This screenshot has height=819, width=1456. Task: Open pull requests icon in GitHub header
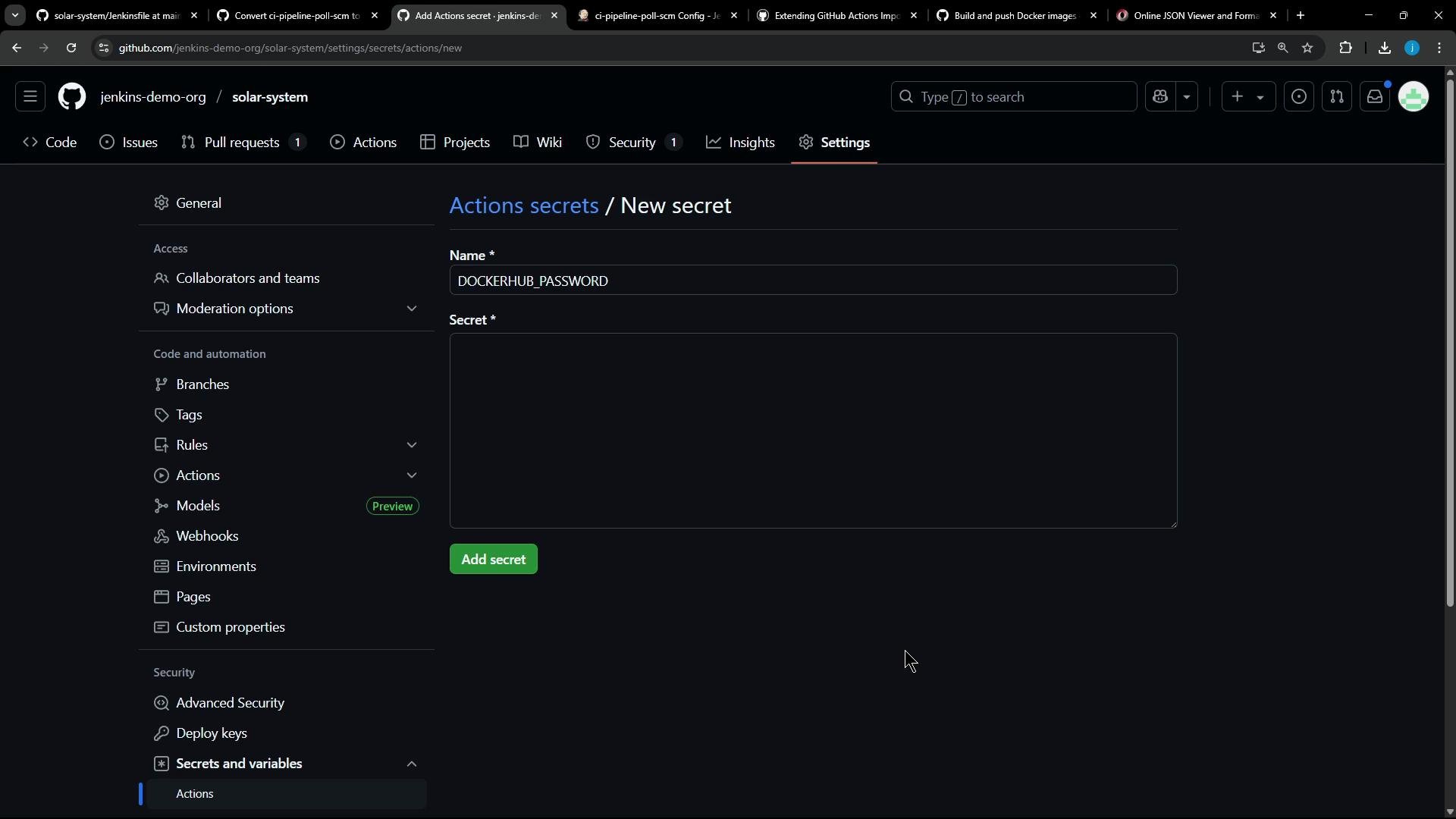coord(1337,97)
